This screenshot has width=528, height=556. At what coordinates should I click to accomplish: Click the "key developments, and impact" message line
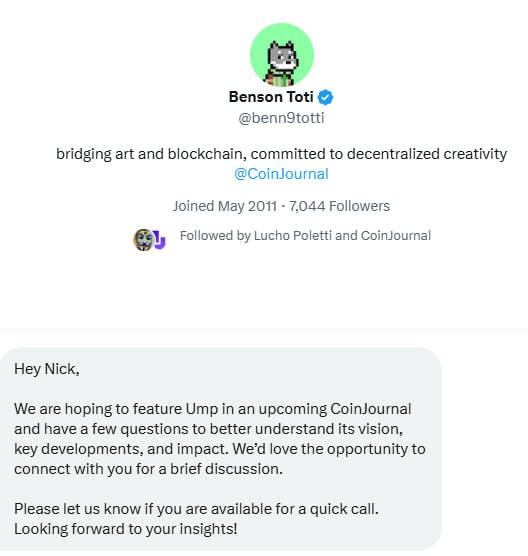(x=219, y=449)
